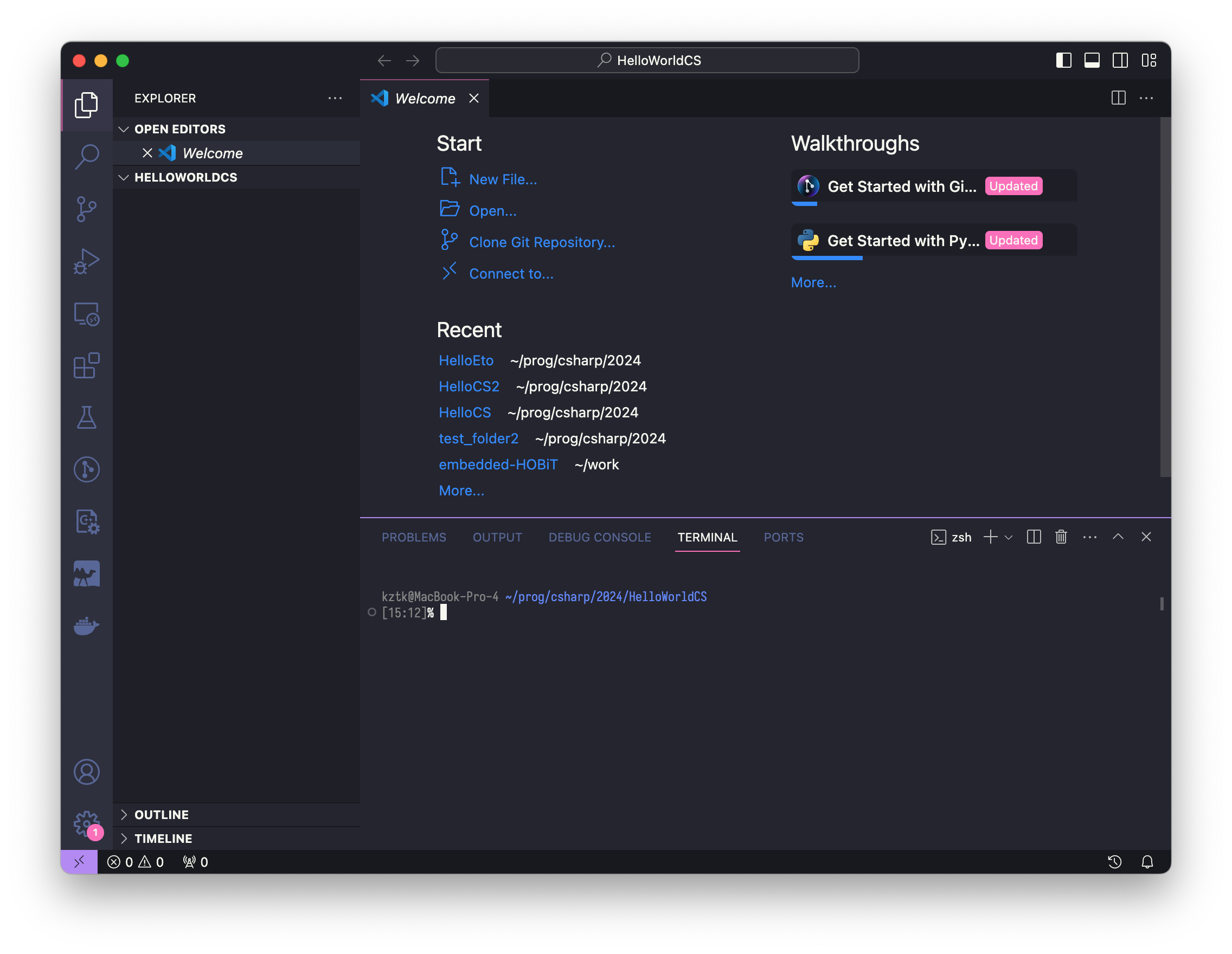Image resolution: width=1232 pixels, height=954 pixels.
Task: Open the Testing flask icon
Action: pos(86,417)
